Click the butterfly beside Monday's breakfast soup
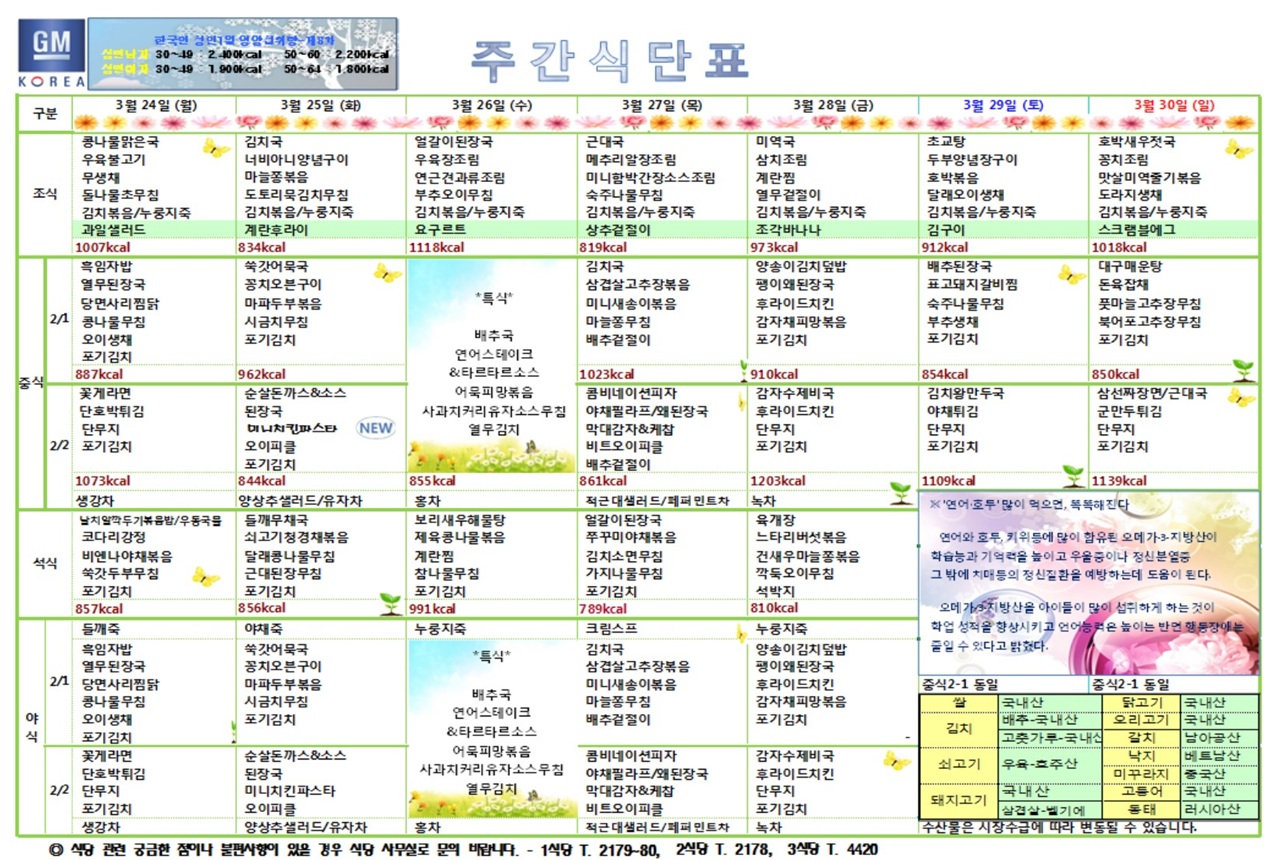Image resolution: width=1272 pixels, height=860 pixels. 216,148
